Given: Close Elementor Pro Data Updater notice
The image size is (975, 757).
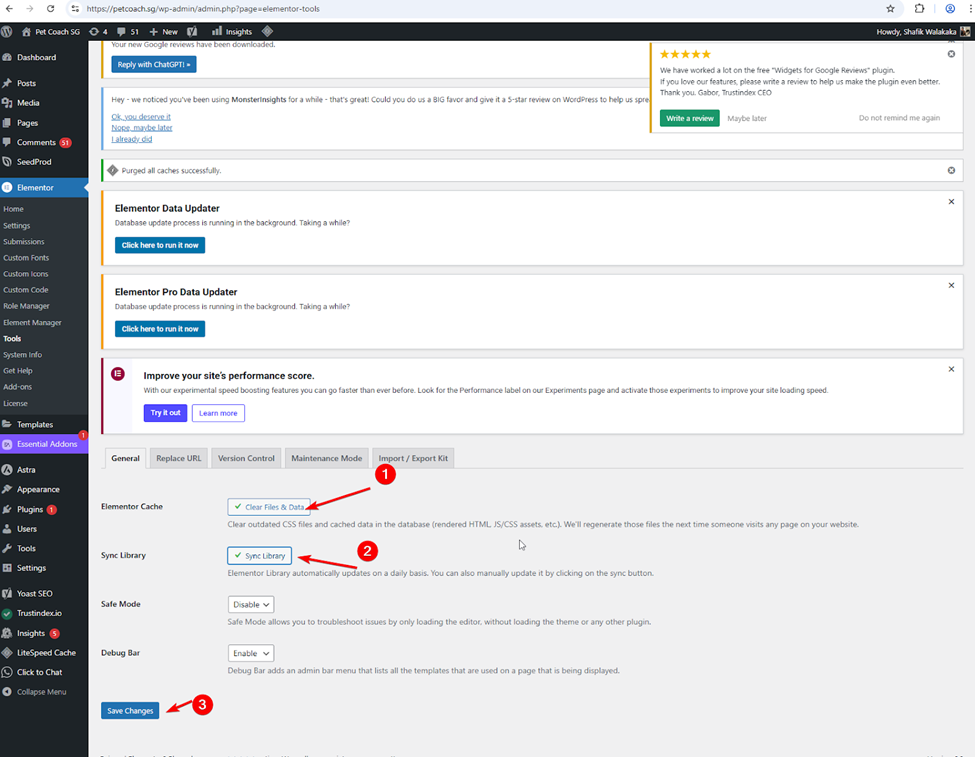Looking at the screenshot, I should tap(951, 286).
